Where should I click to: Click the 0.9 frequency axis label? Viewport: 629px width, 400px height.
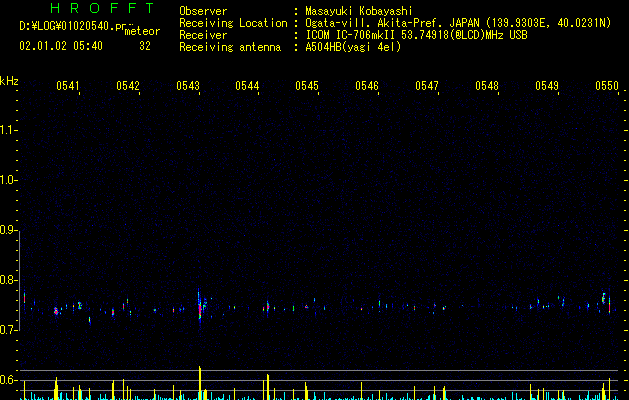pos(8,230)
